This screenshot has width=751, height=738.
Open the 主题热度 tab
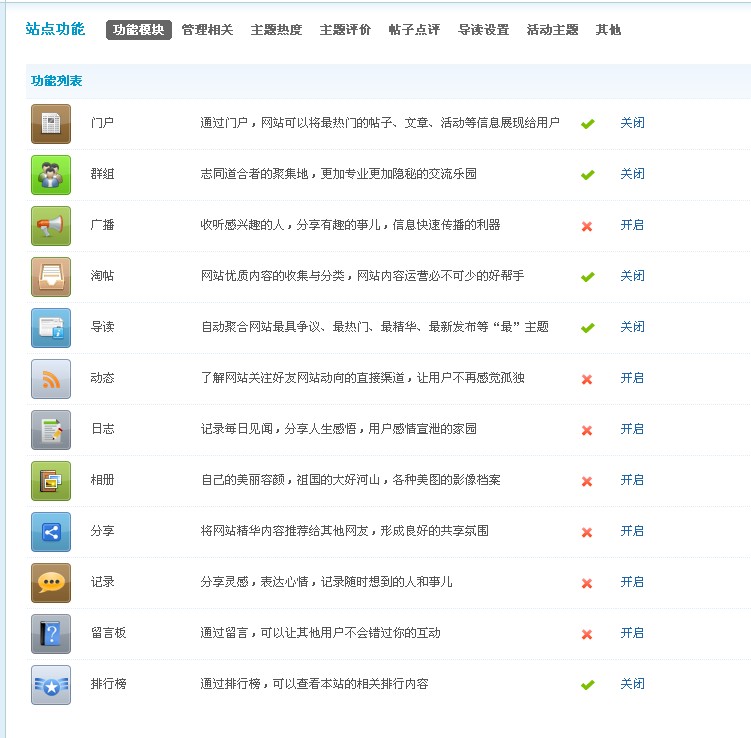pyautogui.click(x=276, y=30)
